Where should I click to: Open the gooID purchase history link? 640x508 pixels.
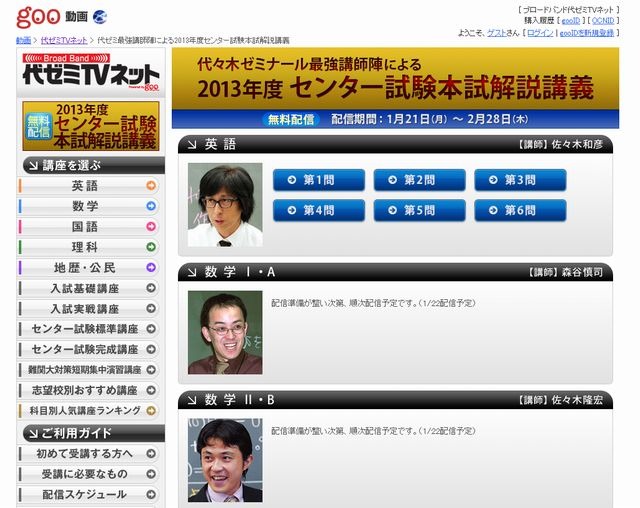tap(571, 21)
